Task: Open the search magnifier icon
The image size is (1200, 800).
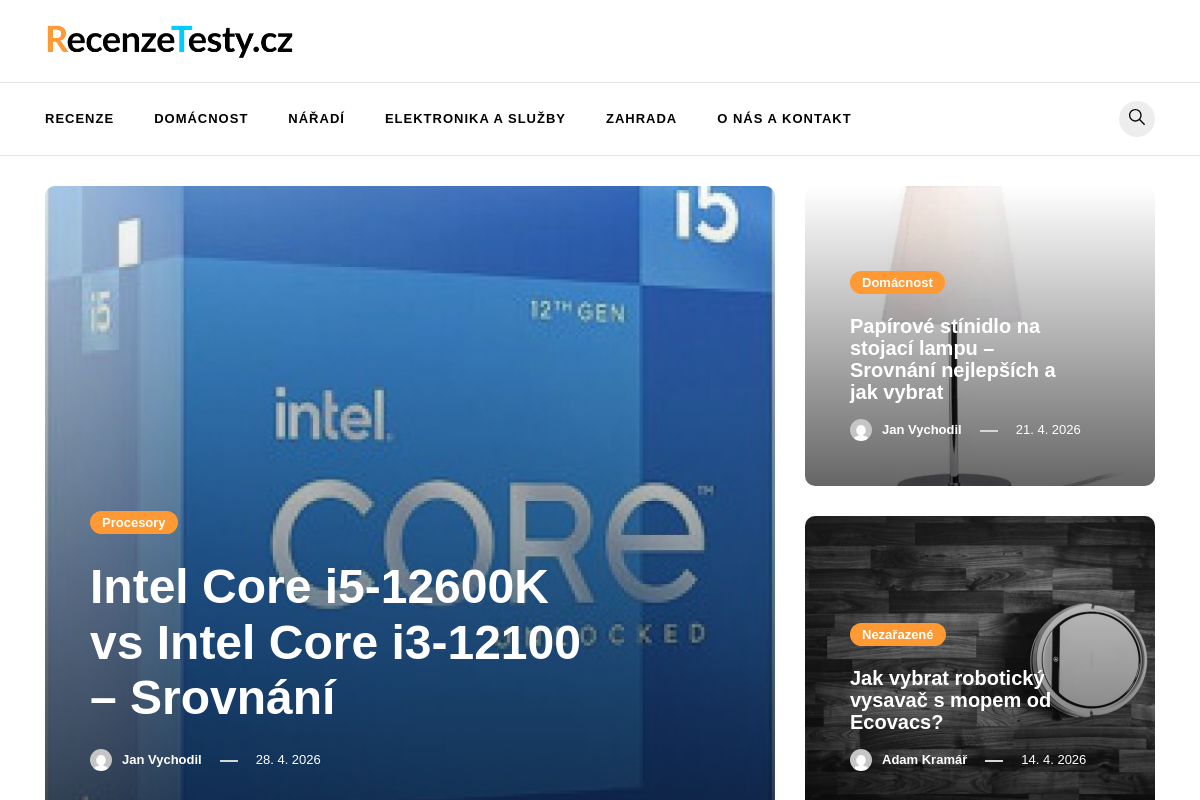Action: coord(1137,118)
